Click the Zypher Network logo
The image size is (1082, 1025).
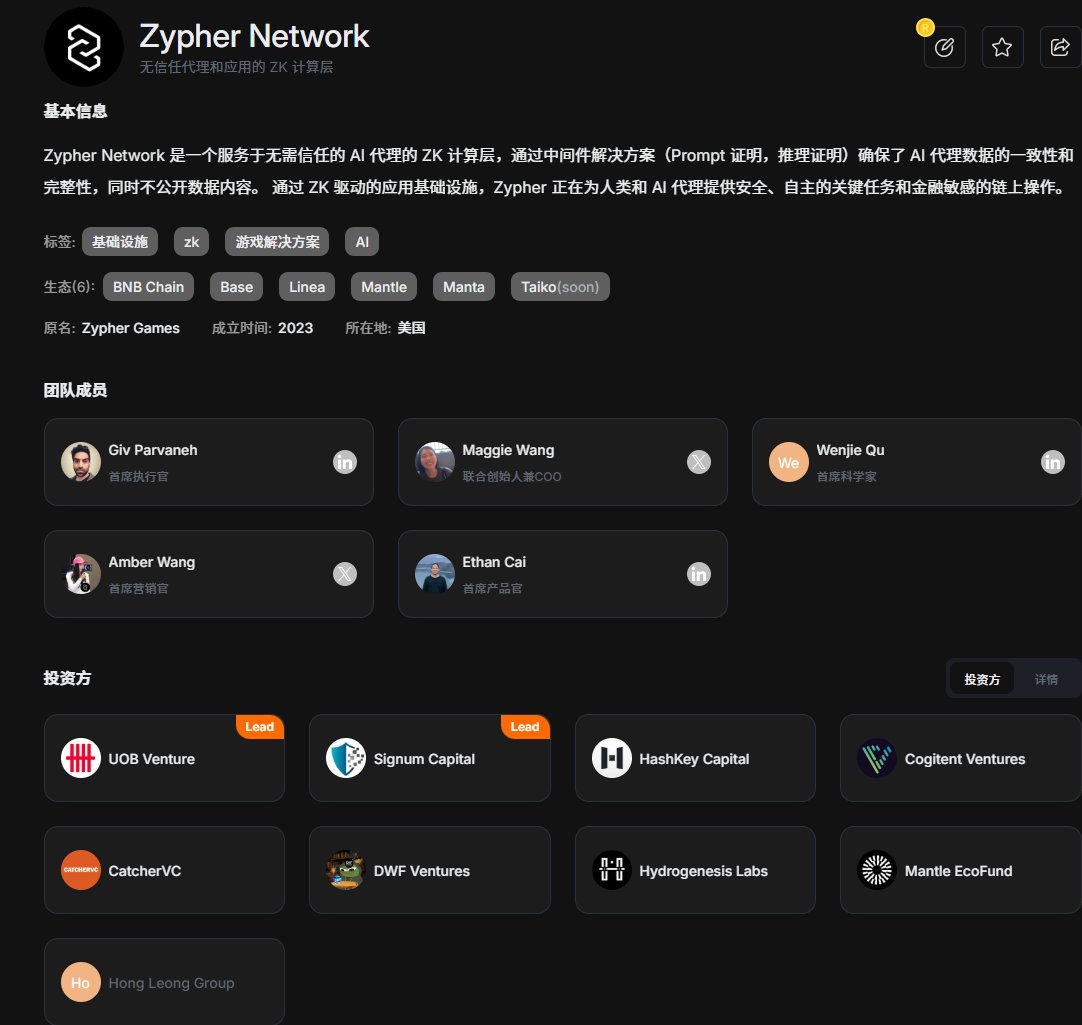tap(83, 47)
